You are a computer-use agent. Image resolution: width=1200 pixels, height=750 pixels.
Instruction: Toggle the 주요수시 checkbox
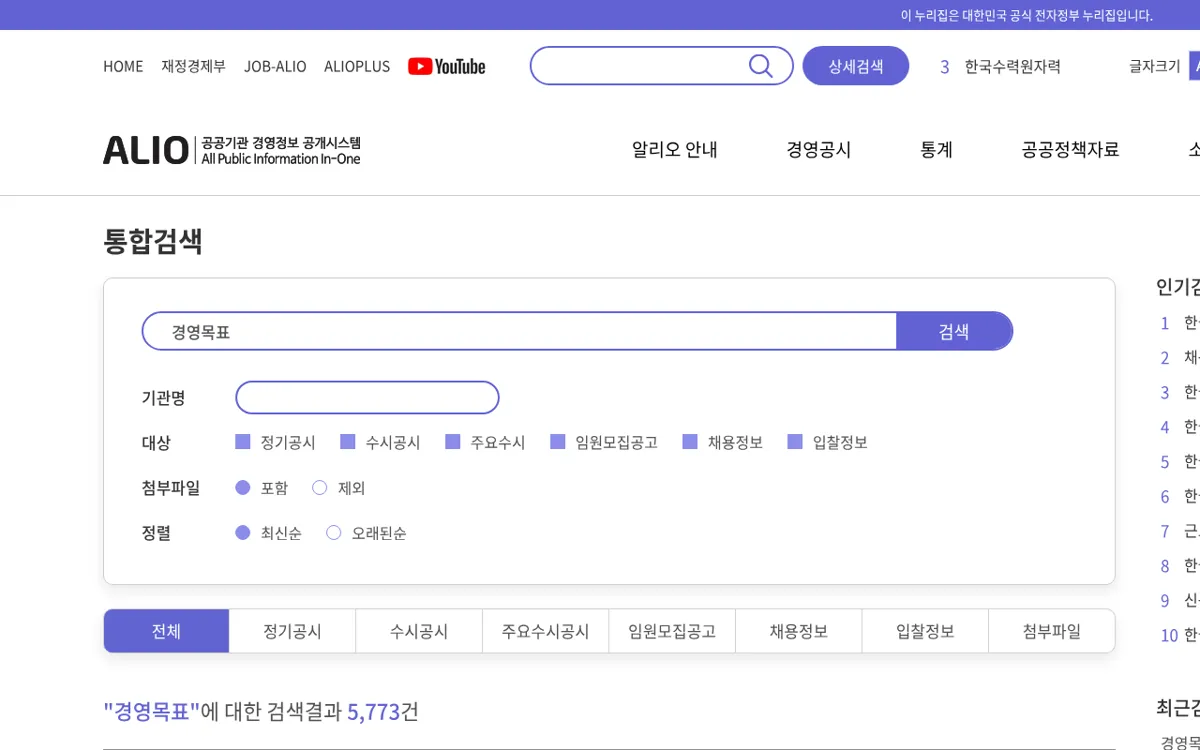coord(452,442)
